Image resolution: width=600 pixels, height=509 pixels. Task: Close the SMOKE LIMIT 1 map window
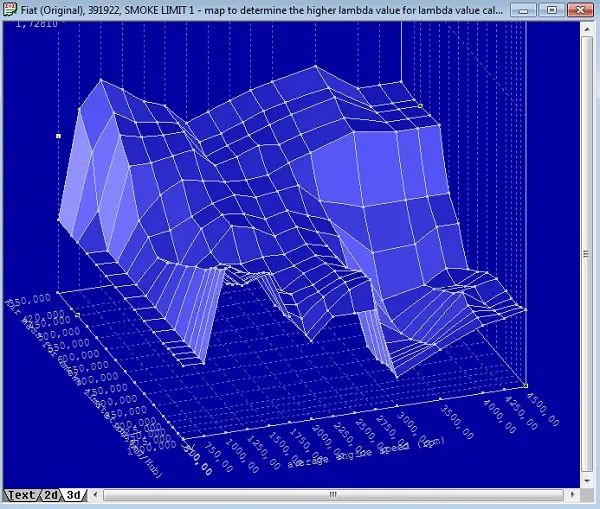coord(577,10)
